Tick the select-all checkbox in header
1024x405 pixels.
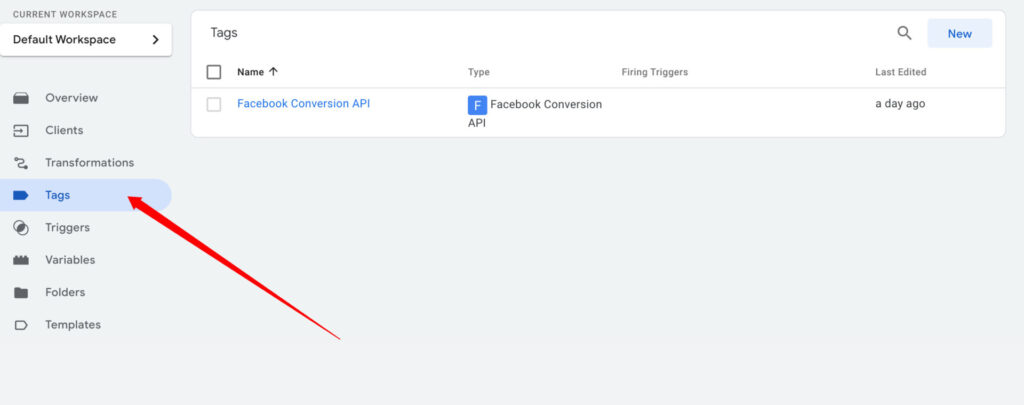click(x=214, y=72)
